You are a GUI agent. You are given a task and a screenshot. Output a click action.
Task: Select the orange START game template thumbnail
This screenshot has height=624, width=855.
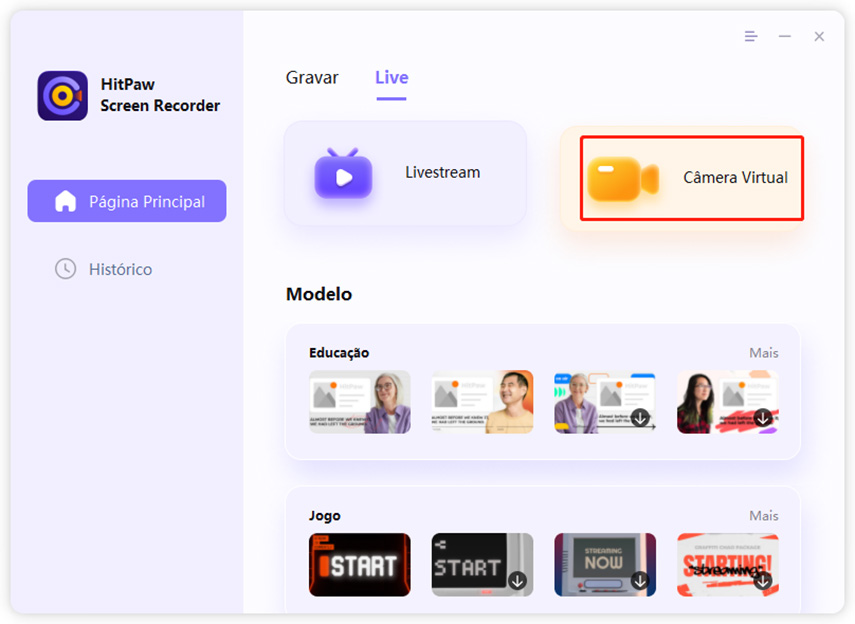[x=359, y=564]
